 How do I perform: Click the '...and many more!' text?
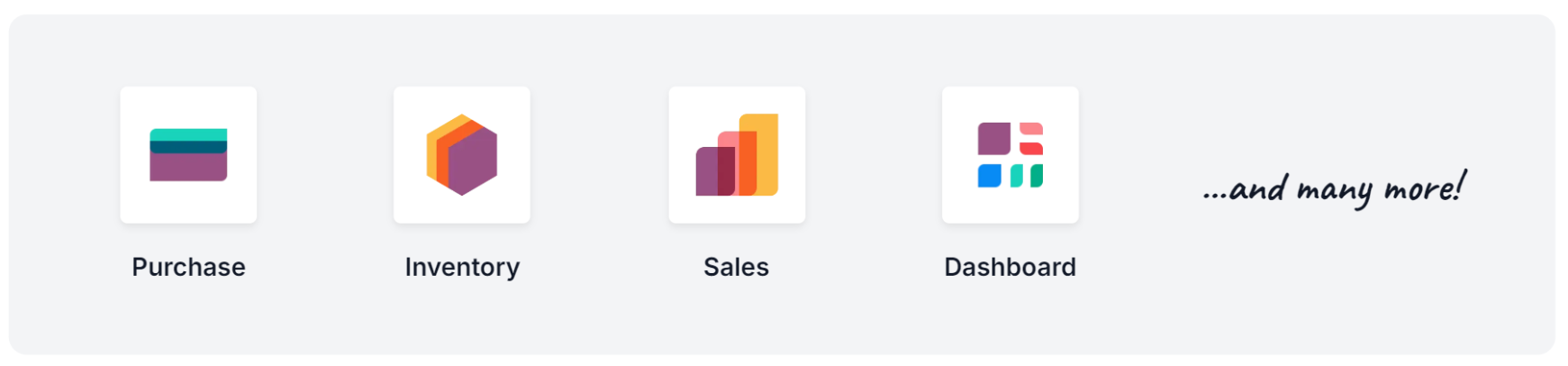(1334, 189)
